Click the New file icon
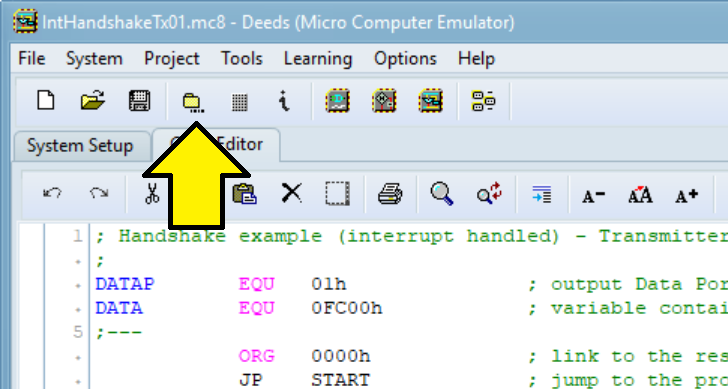The image size is (728, 389). click(46, 100)
